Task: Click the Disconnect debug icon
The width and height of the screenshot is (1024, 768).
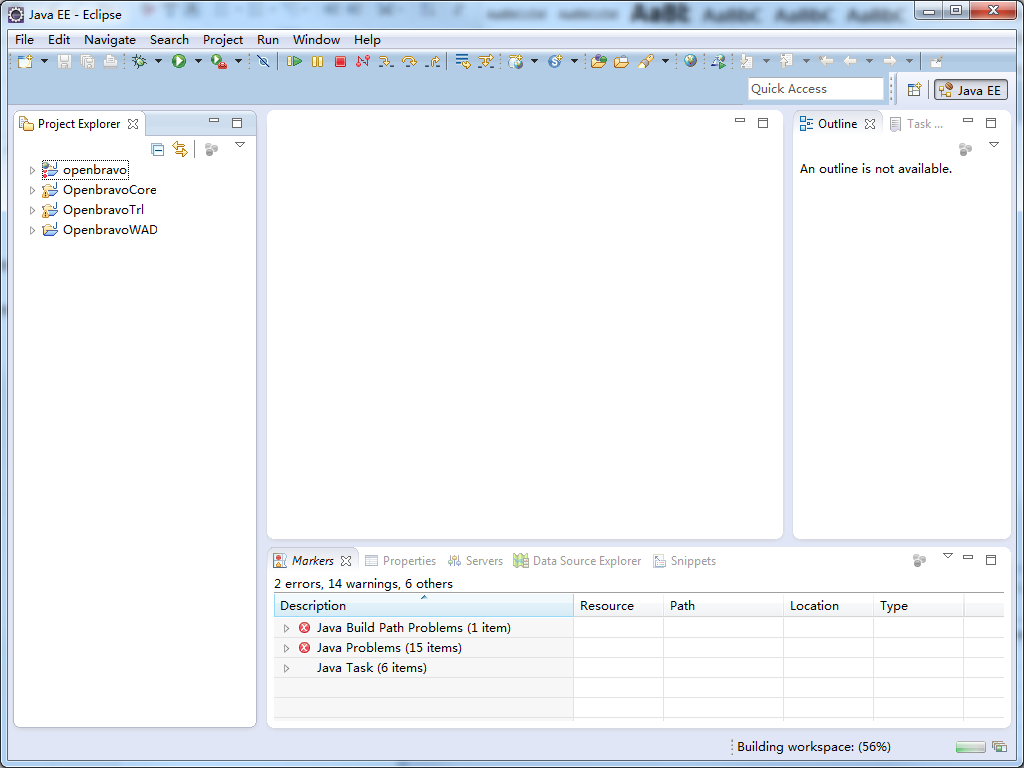Action: [x=363, y=61]
